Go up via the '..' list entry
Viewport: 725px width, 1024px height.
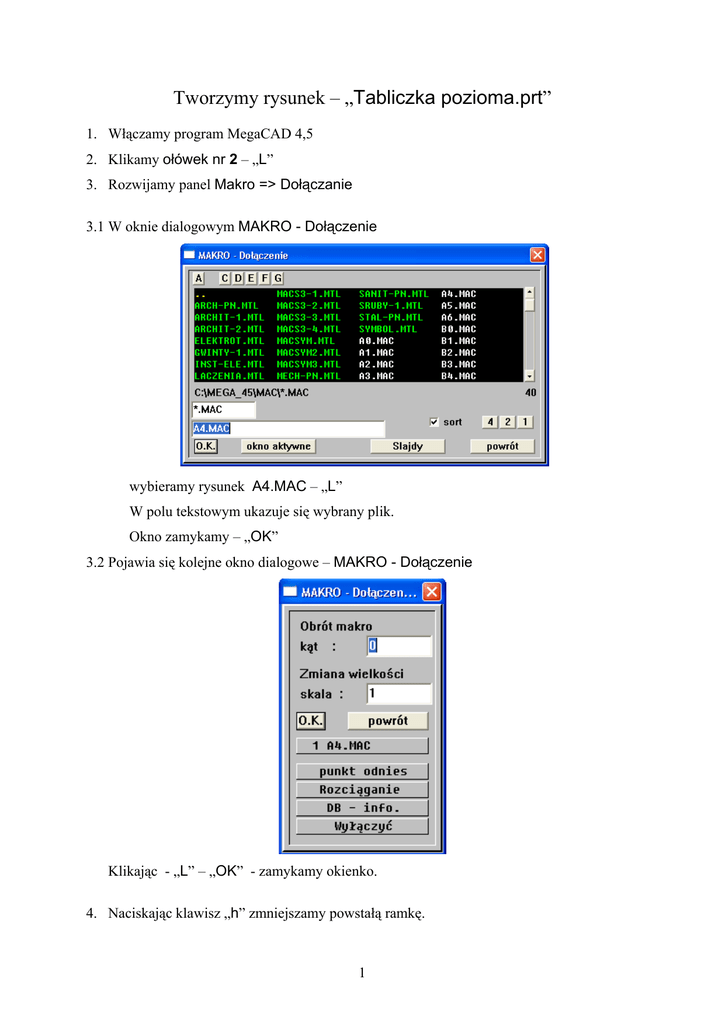[x=201, y=294]
